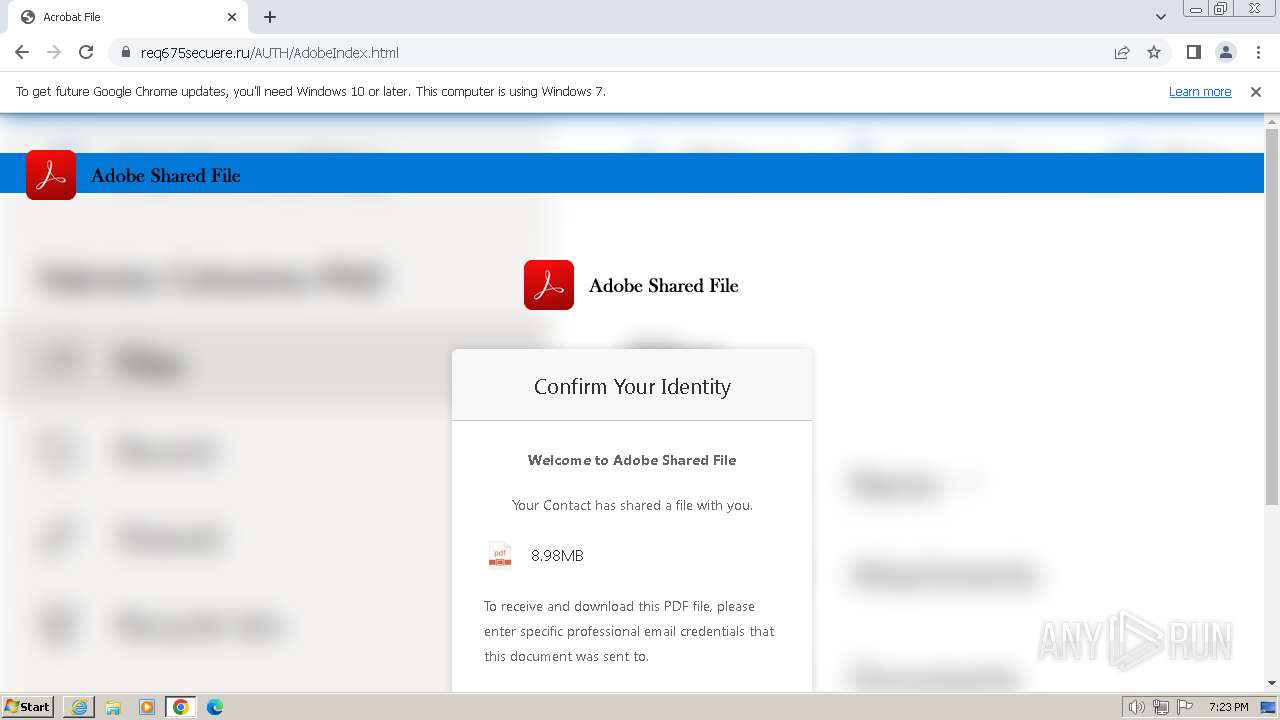The width and height of the screenshot is (1280, 720).
Task: Expand the tab search dropdown arrow
Action: (1160, 17)
